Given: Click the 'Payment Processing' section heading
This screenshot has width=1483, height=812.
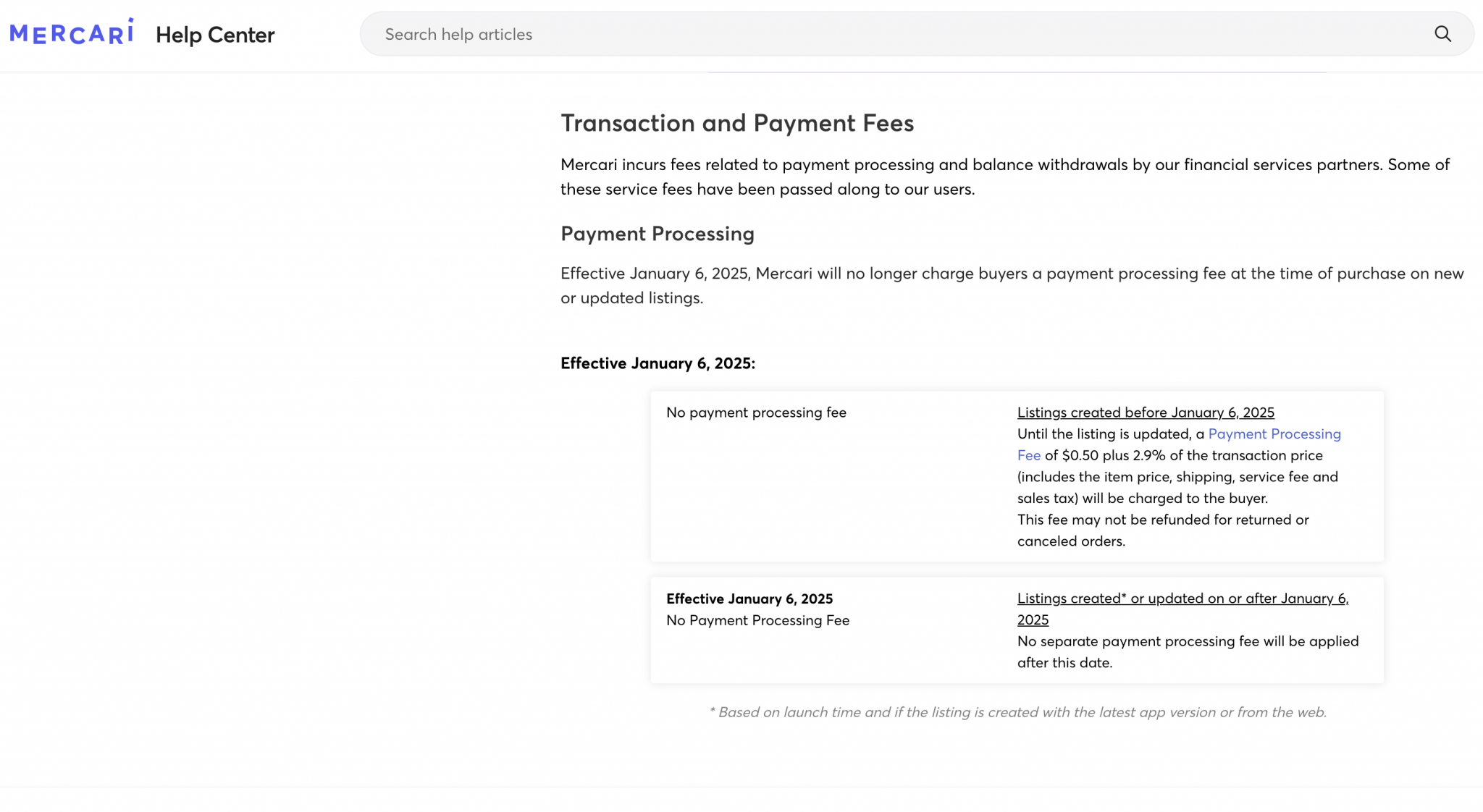Looking at the screenshot, I should 657,233.
